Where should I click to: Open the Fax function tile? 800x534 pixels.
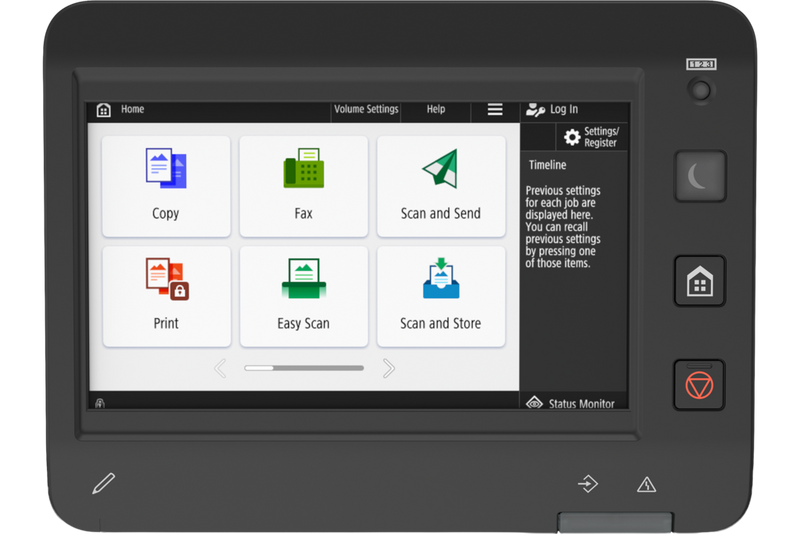click(x=303, y=186)
